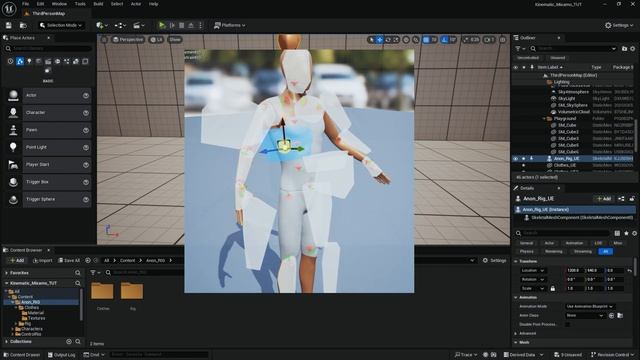Open the Platforms dropdown
This screenshot has height=360, width=640.
230,25
